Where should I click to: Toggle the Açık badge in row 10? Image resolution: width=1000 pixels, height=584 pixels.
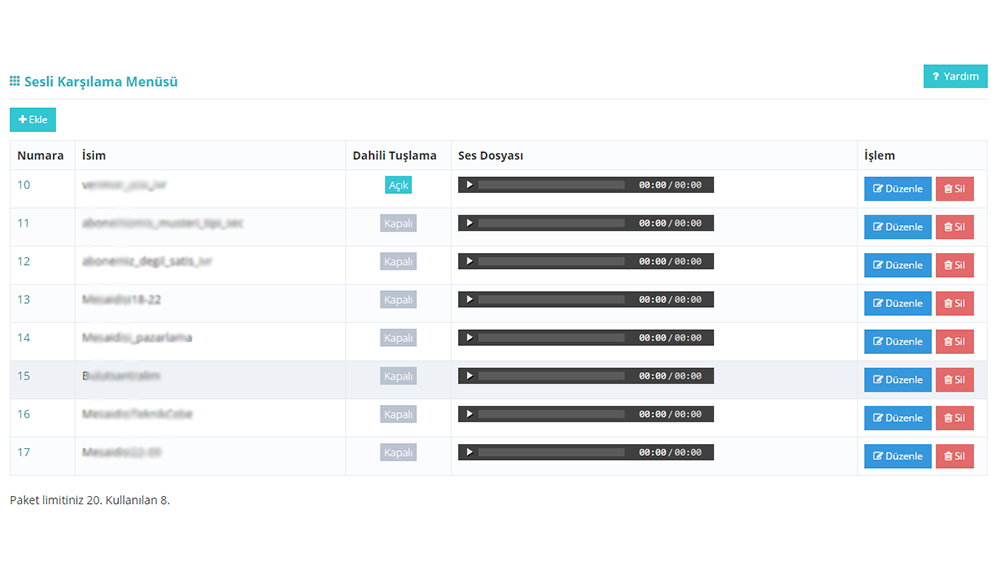click(x=398, y=185)
